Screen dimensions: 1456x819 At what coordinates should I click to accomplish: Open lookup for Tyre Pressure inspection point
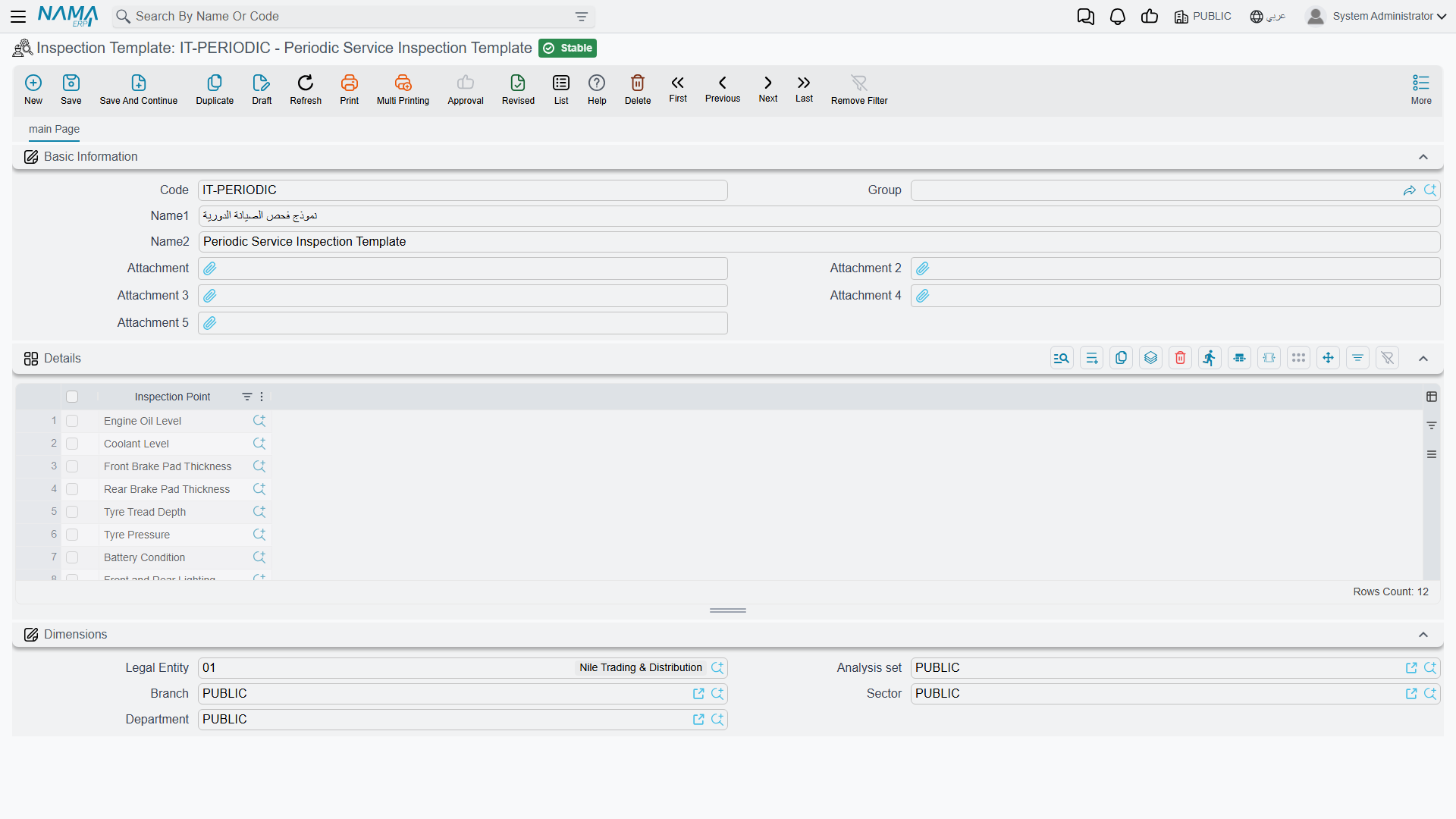coord(259,535)
